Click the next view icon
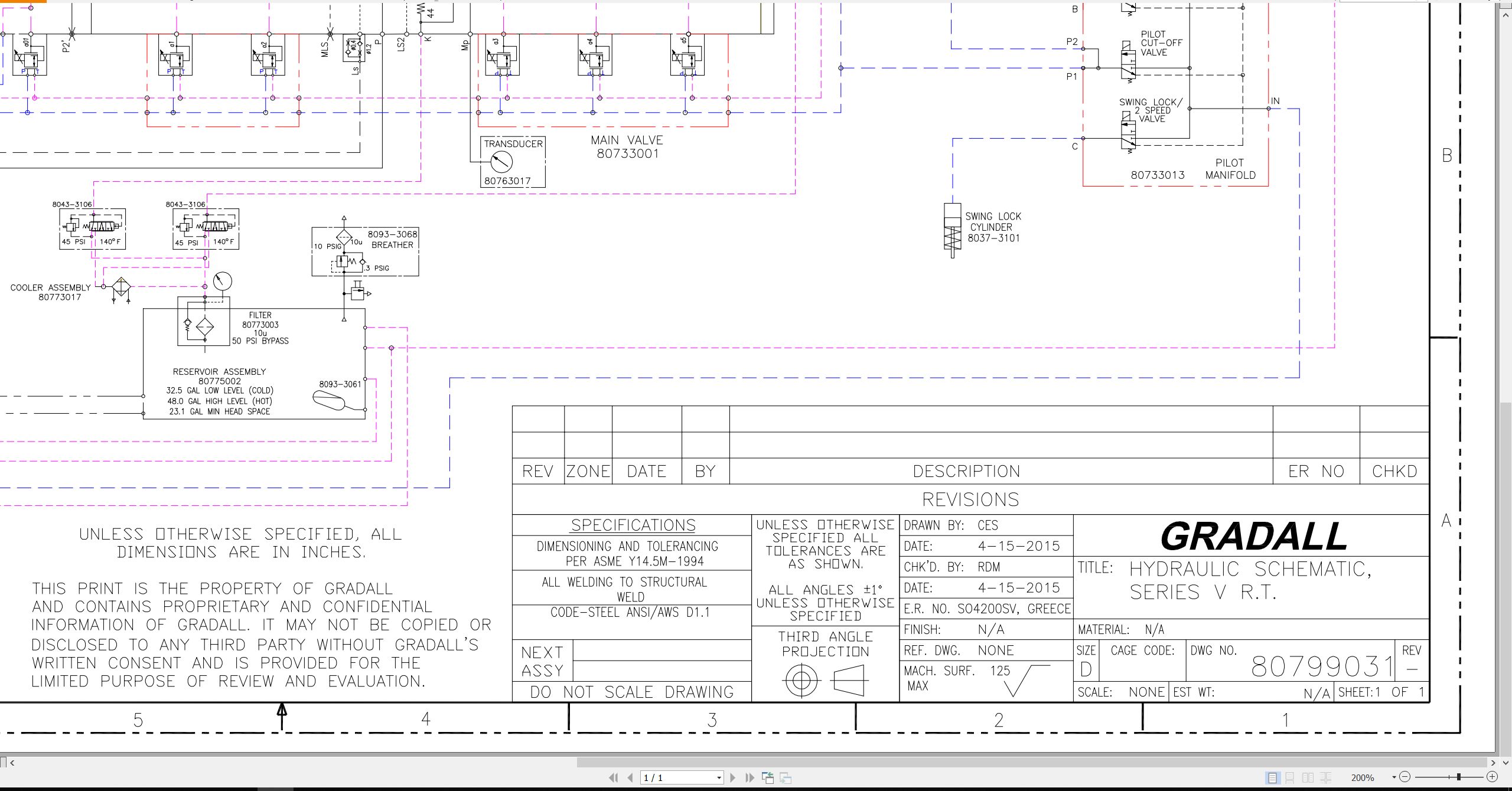This screenshot has width=1512, height=791. click(786, 777)
